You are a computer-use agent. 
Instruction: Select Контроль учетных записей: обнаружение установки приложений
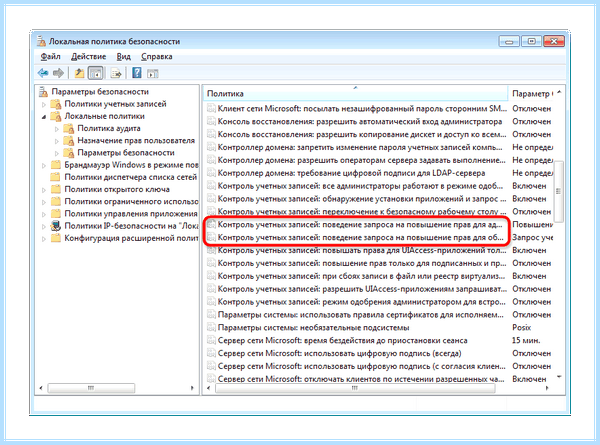(x=362, y=199)
